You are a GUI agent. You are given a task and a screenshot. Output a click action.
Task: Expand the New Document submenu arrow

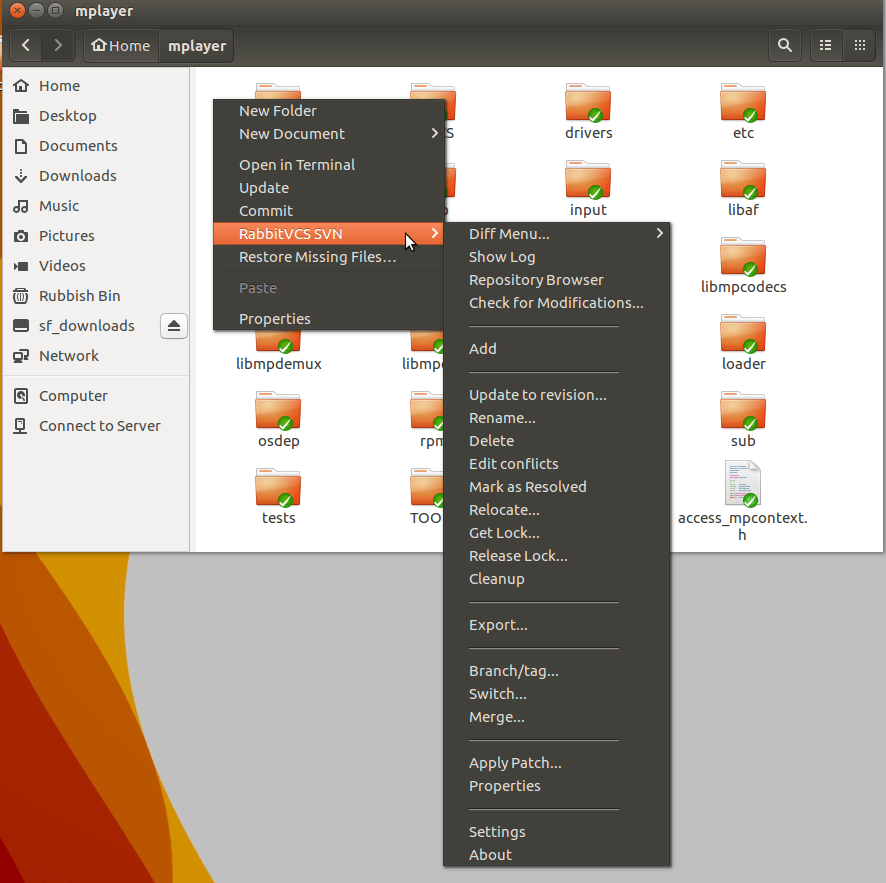point(434,133)
